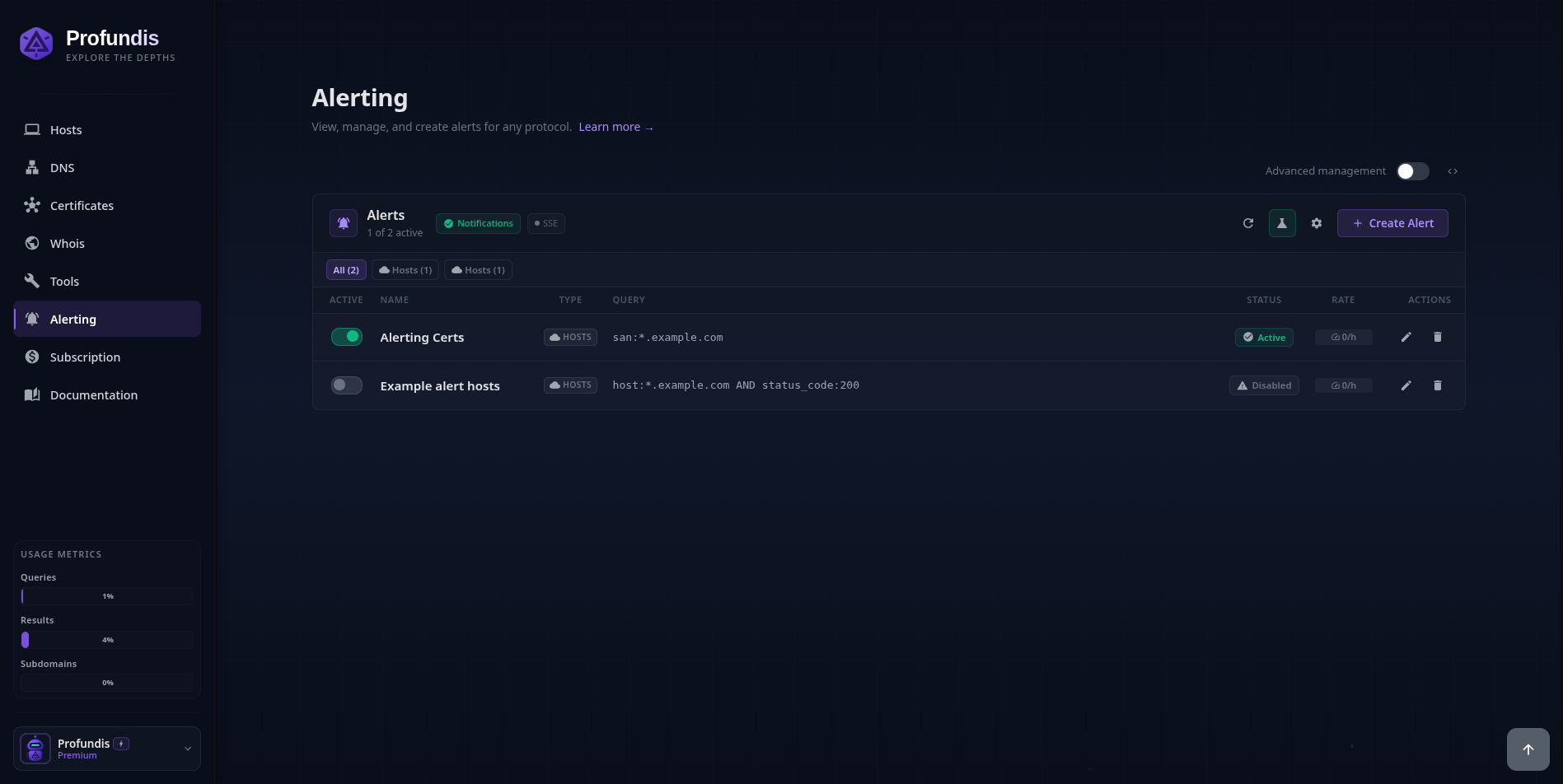
Task: Click the SSE status badge
Action: point(546,223)
